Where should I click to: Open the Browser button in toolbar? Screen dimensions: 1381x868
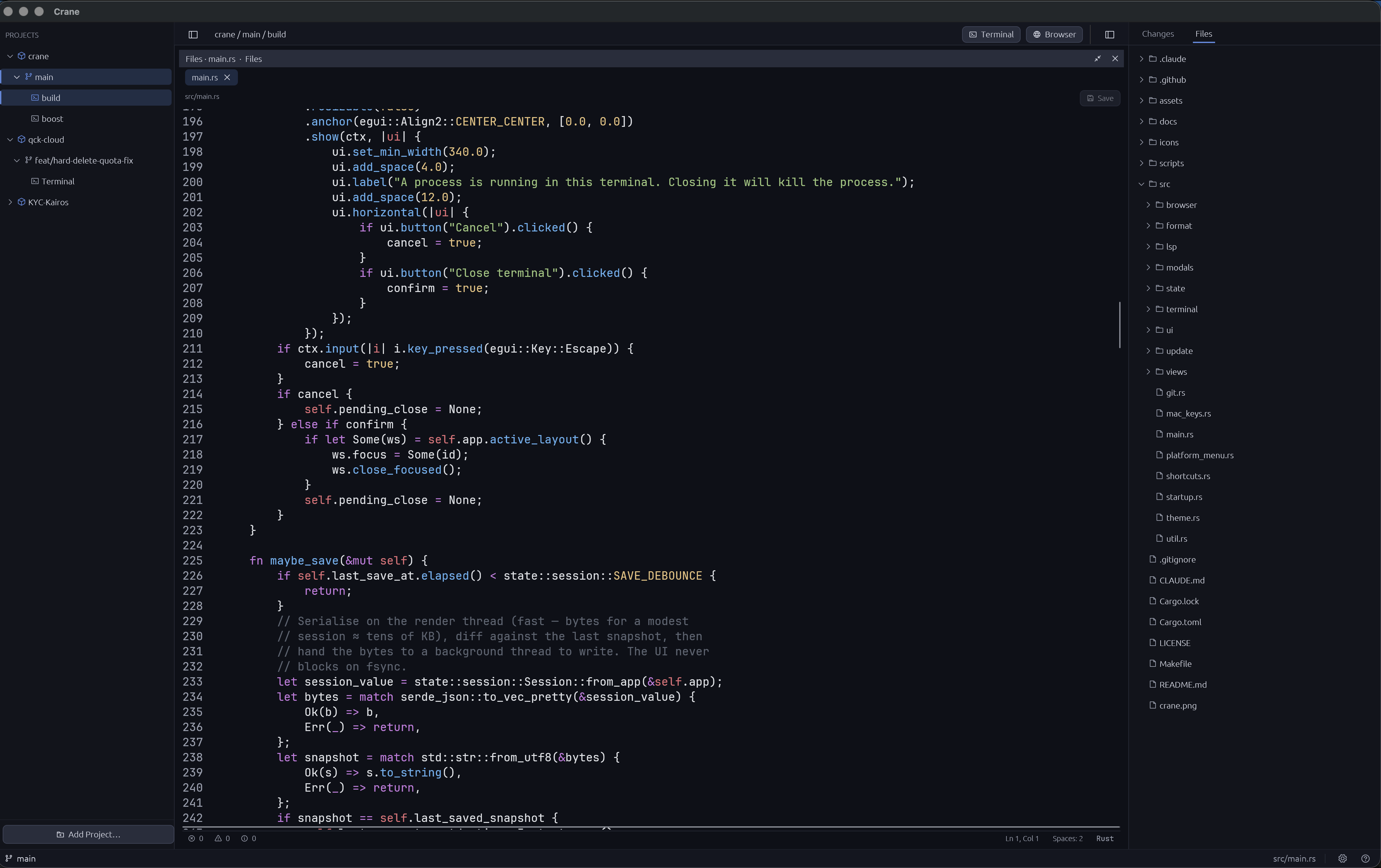pos(1054,34)
